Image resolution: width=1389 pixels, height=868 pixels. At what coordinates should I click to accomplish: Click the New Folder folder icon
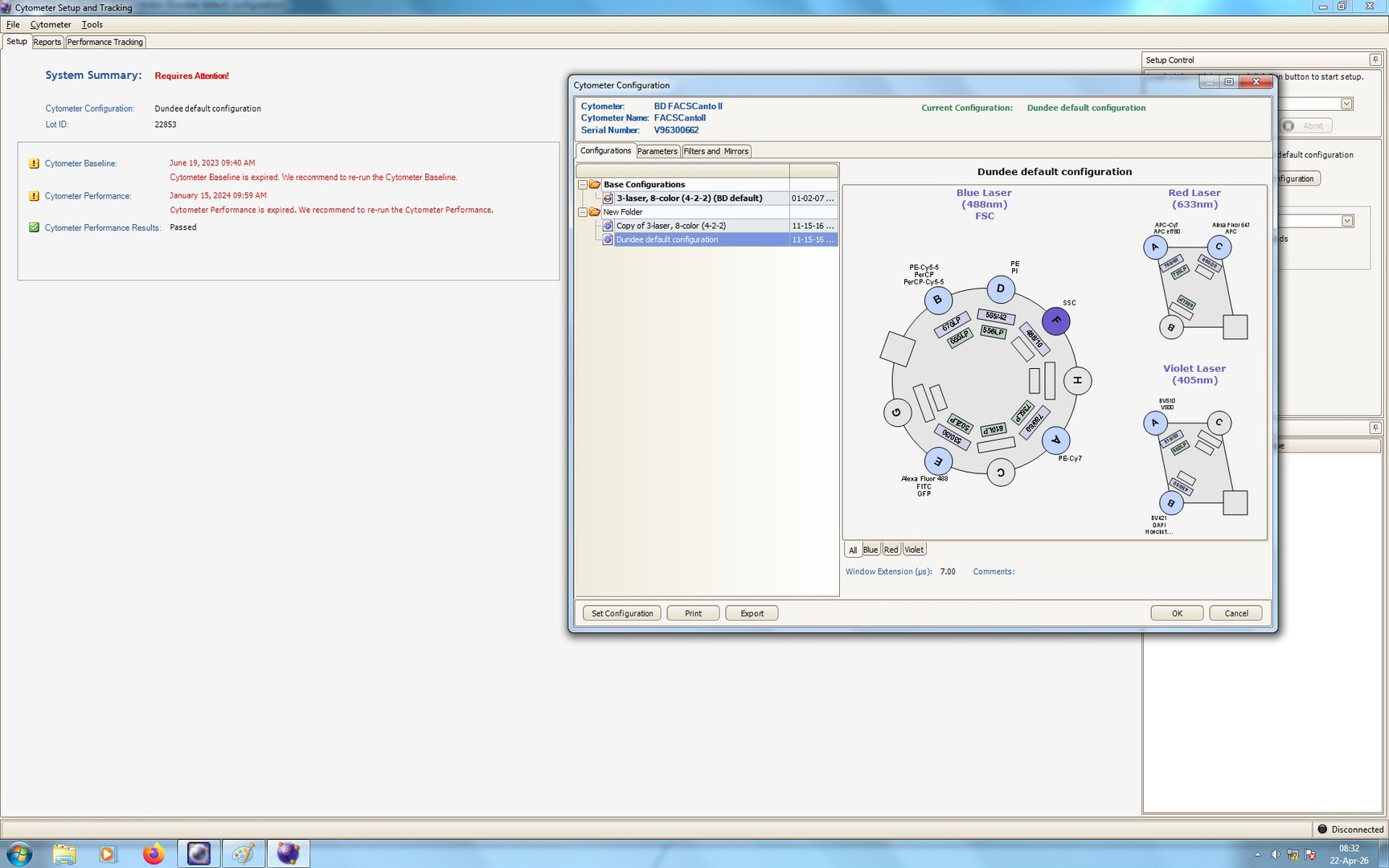pos(595,211)
